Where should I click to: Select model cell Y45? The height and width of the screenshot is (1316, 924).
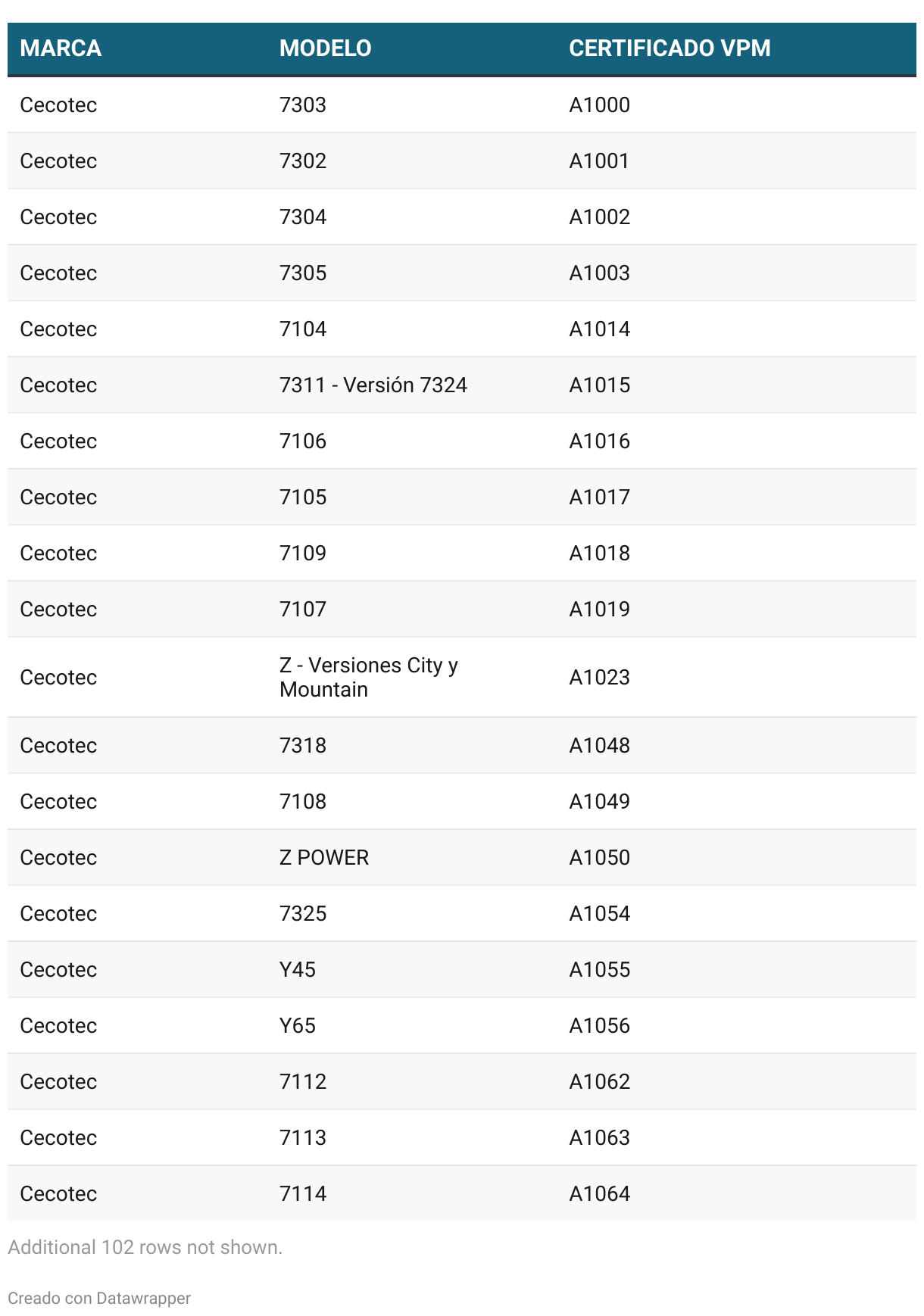[297, 969]
